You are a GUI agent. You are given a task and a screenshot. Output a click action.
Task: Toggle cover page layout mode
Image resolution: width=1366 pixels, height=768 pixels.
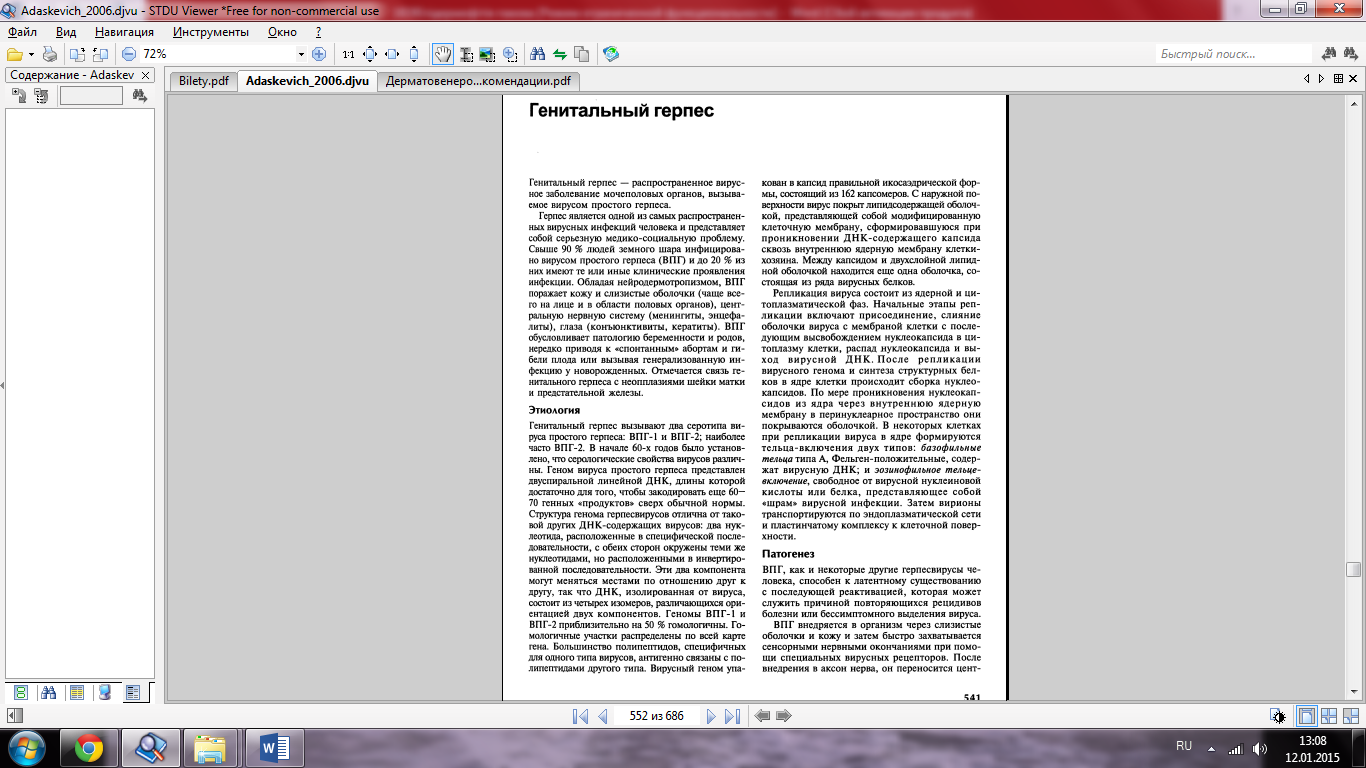coord(1351,716)
